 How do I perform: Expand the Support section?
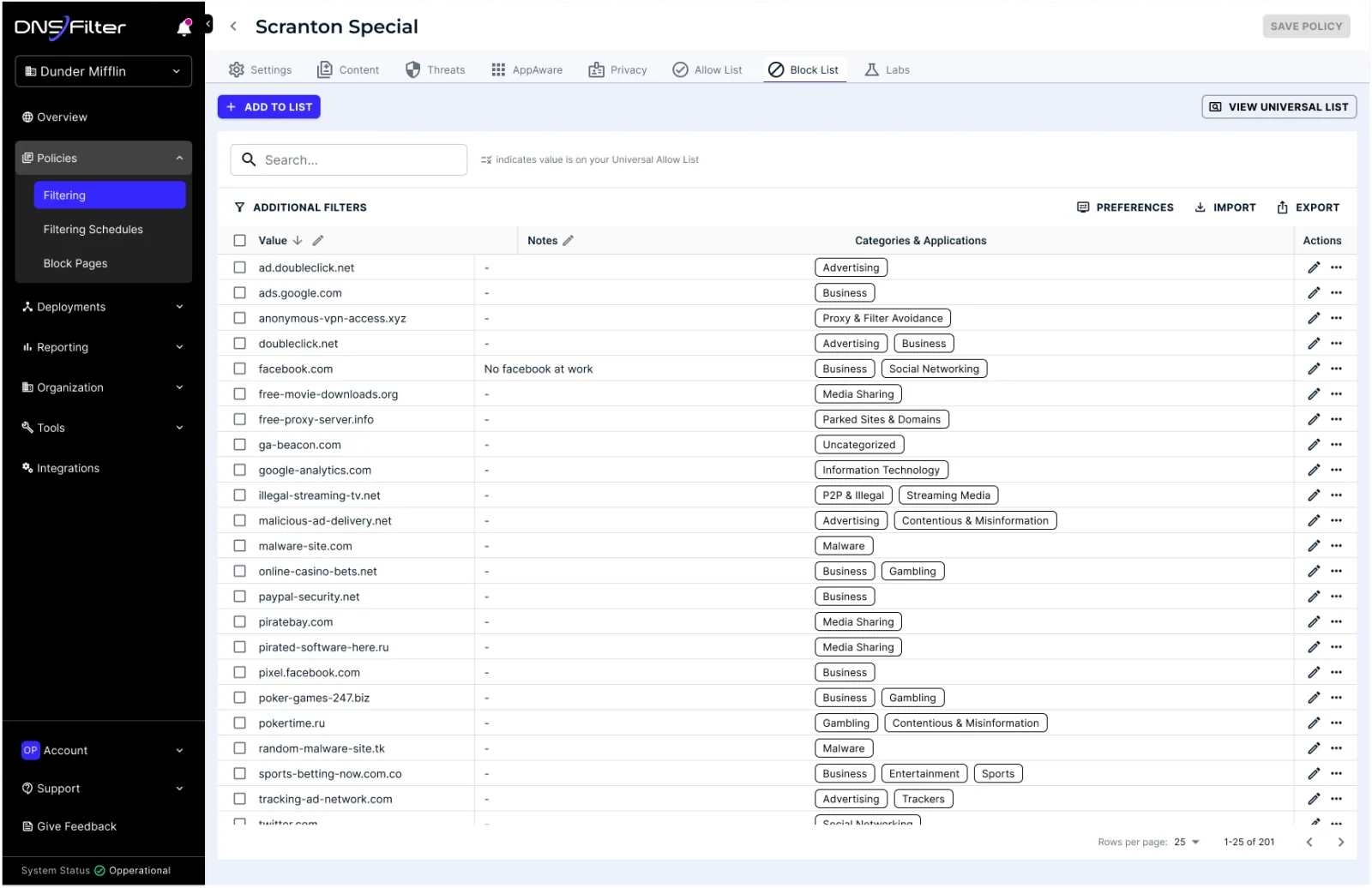tap(103, 789)
